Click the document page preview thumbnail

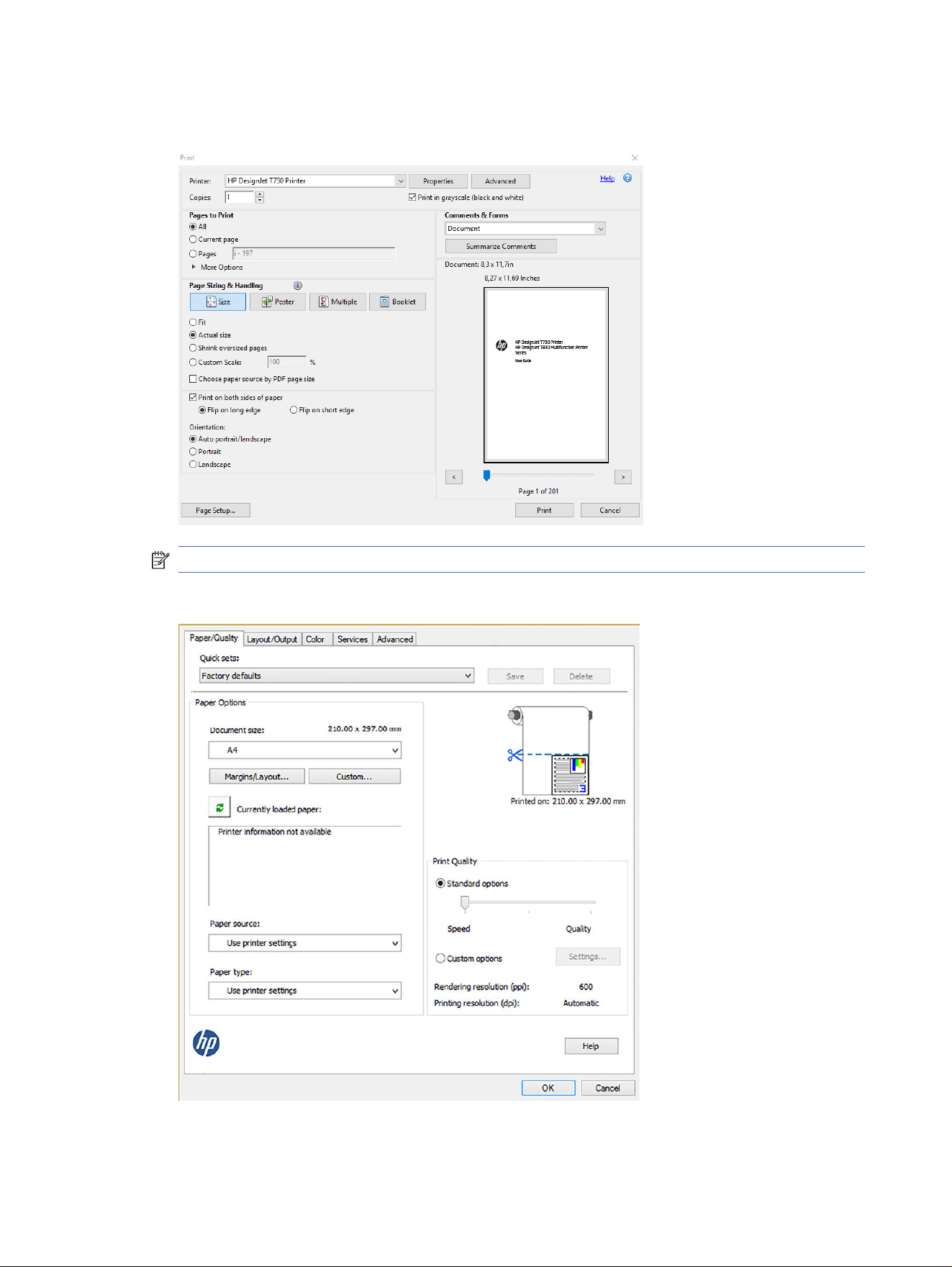546,375
